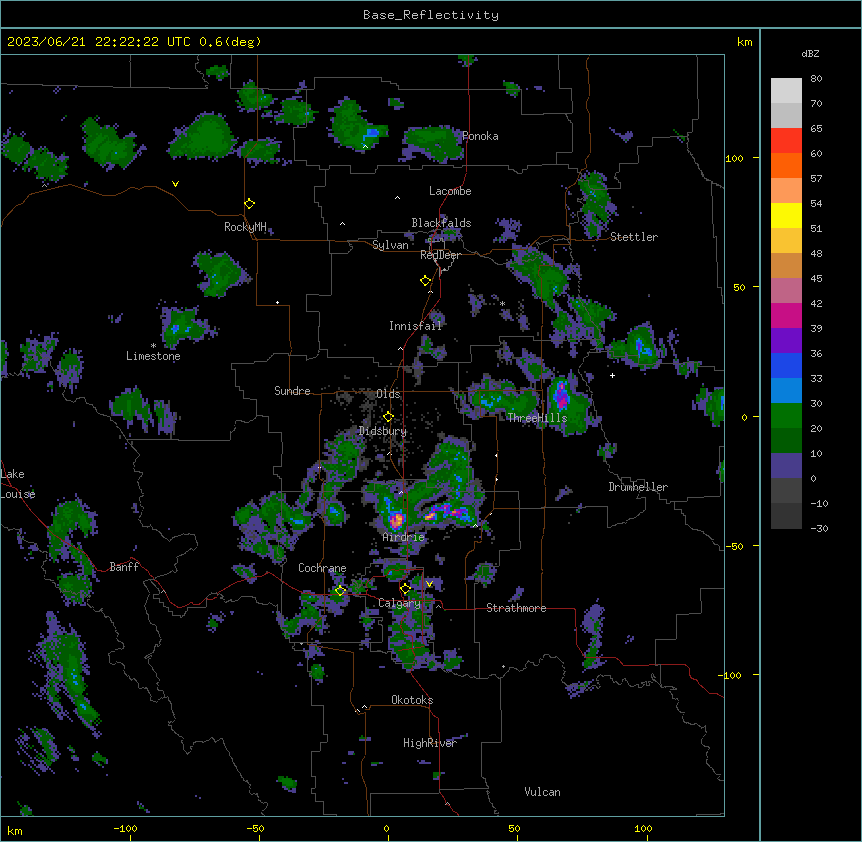Click the yellow marker near Olds

pyautogui.click(x=388, y=416)
